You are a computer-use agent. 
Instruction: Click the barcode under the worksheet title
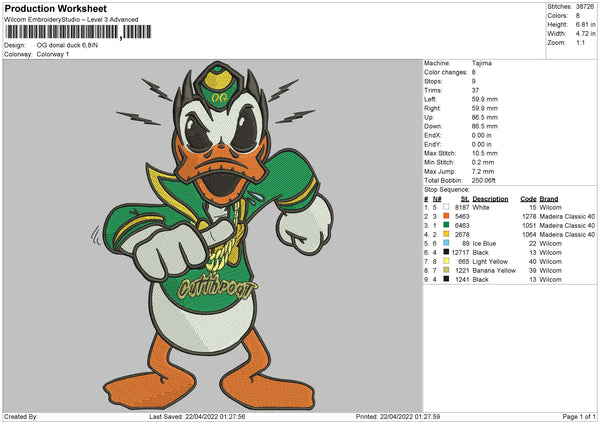78,32
